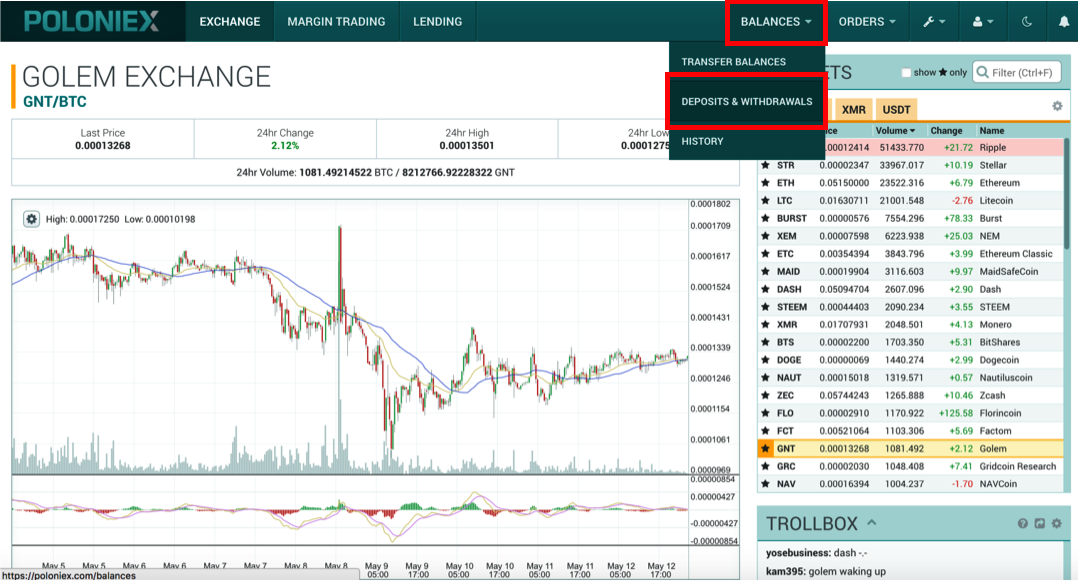Screen dimensions: 1079x581
Task: Pop out the Trollbox window
Action: tap(1040, 524)
